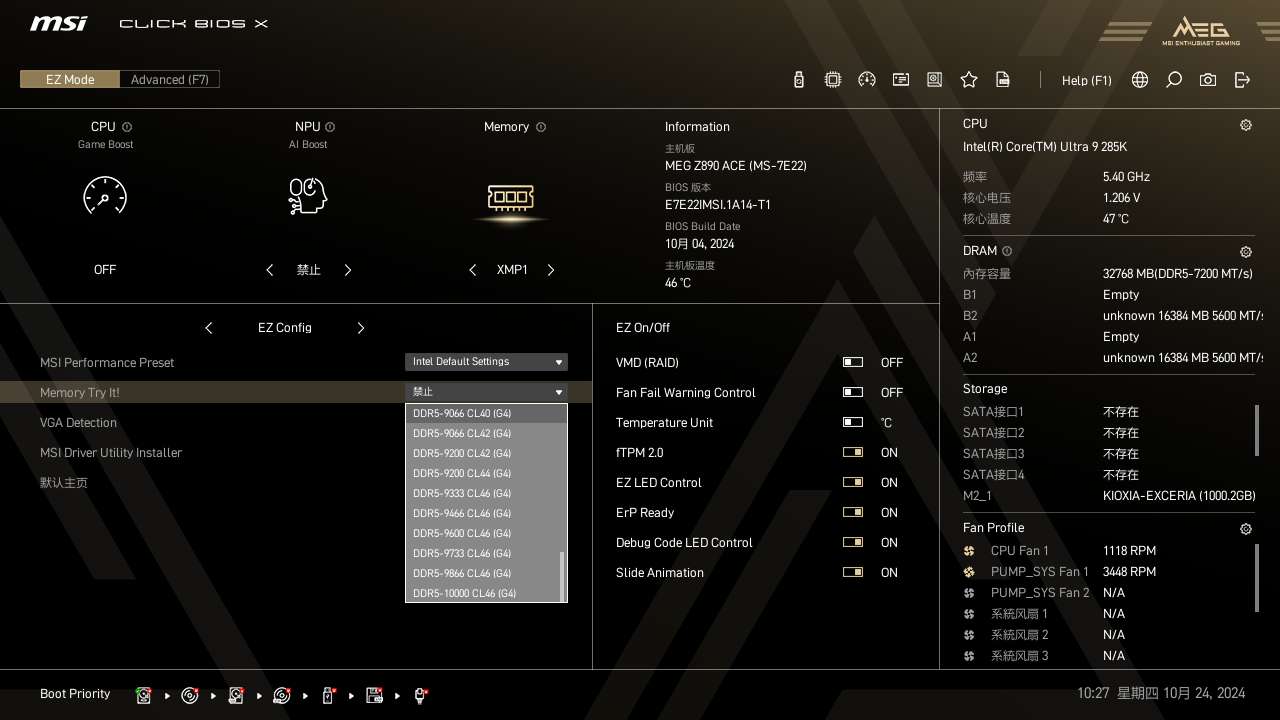Click the memory dropdown list scrollbar
1280x720 pixels.
(563, 576)
